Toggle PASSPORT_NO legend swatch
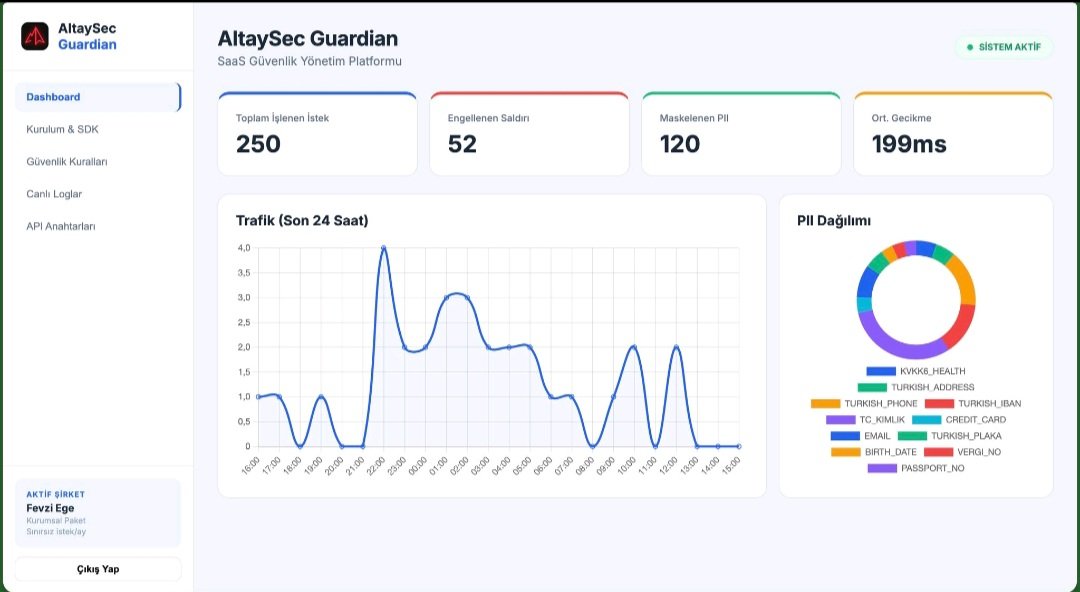 (x=882, y=469)
